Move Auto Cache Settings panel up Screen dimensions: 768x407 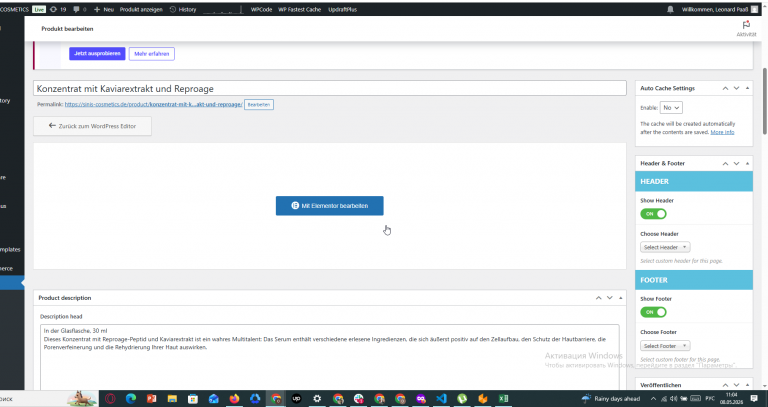(x=725, y=88)
